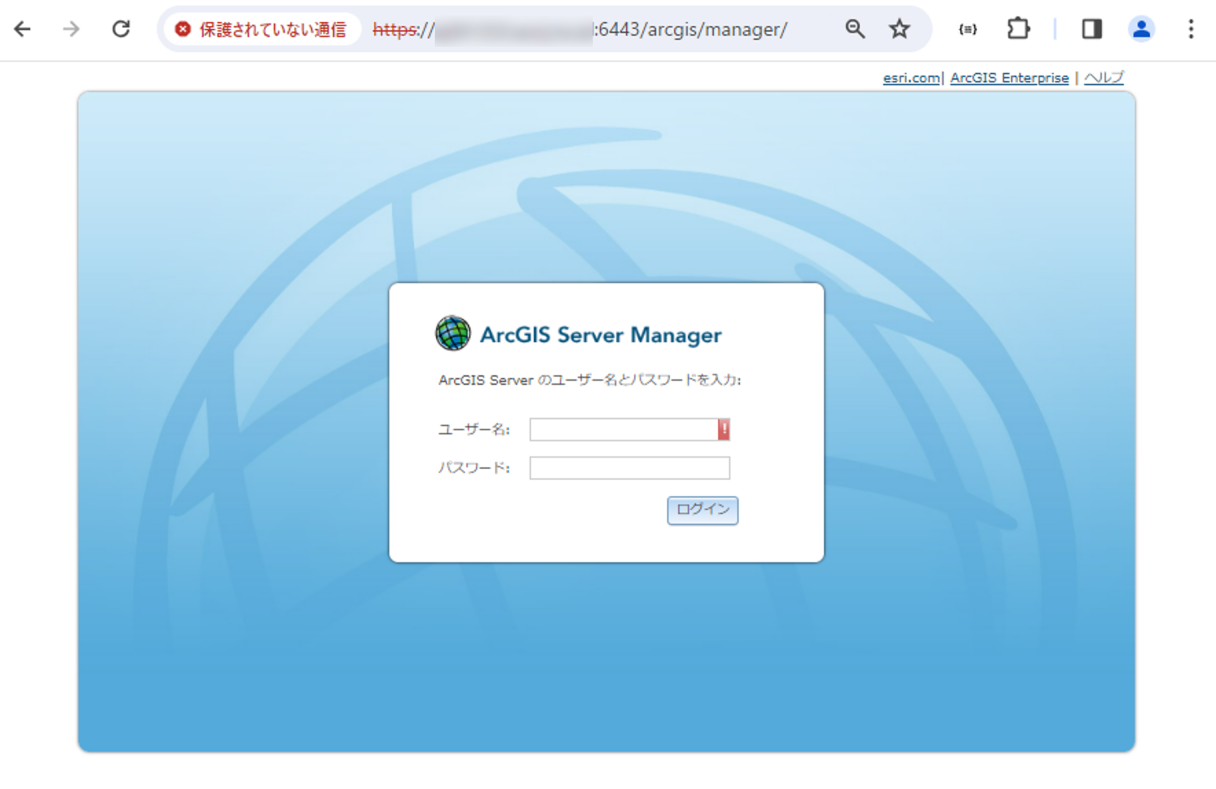
Task: Click the browser forward arrow
Action: click(x=71, y=29)
